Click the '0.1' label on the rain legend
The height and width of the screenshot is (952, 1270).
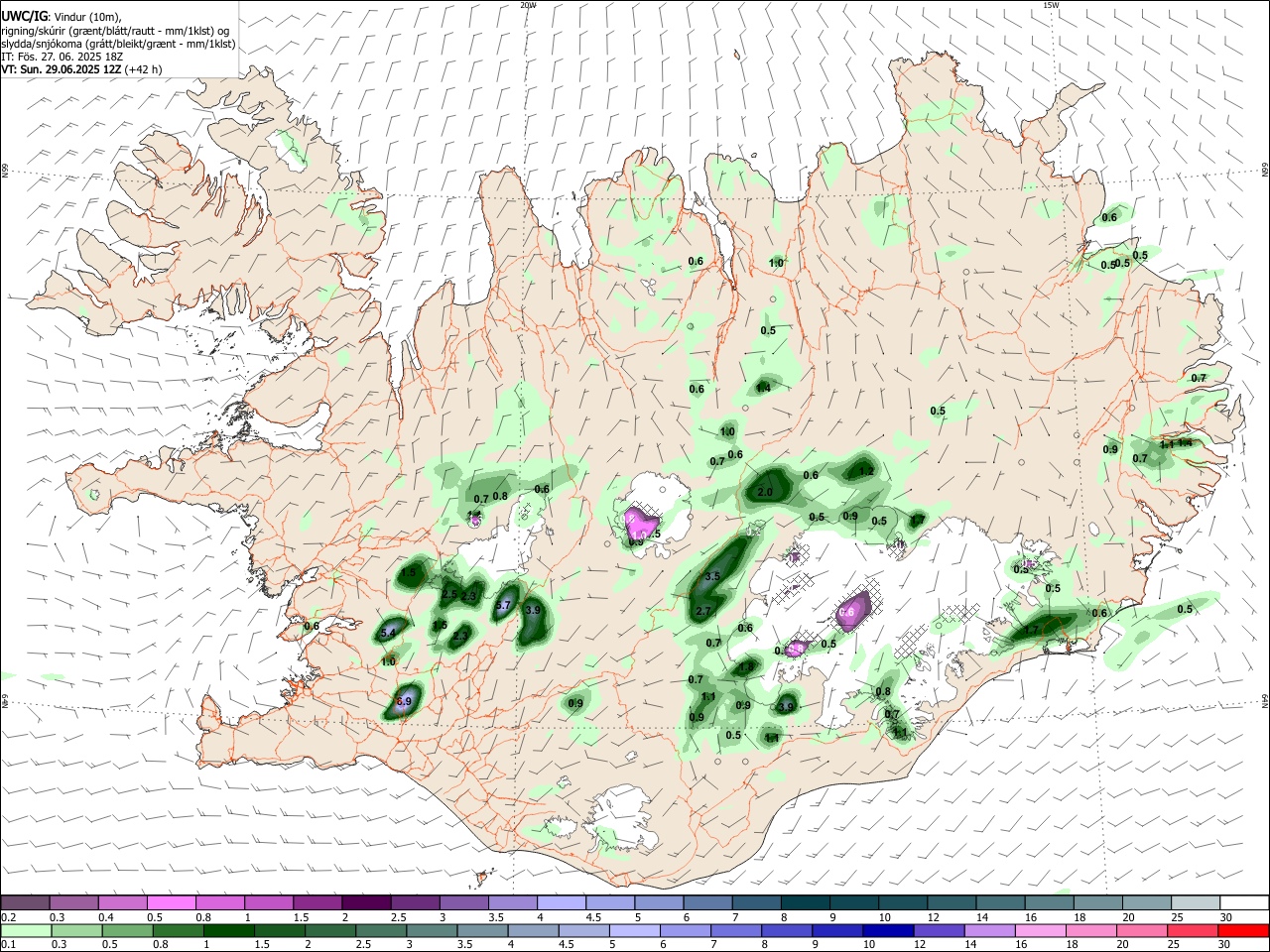8,944
